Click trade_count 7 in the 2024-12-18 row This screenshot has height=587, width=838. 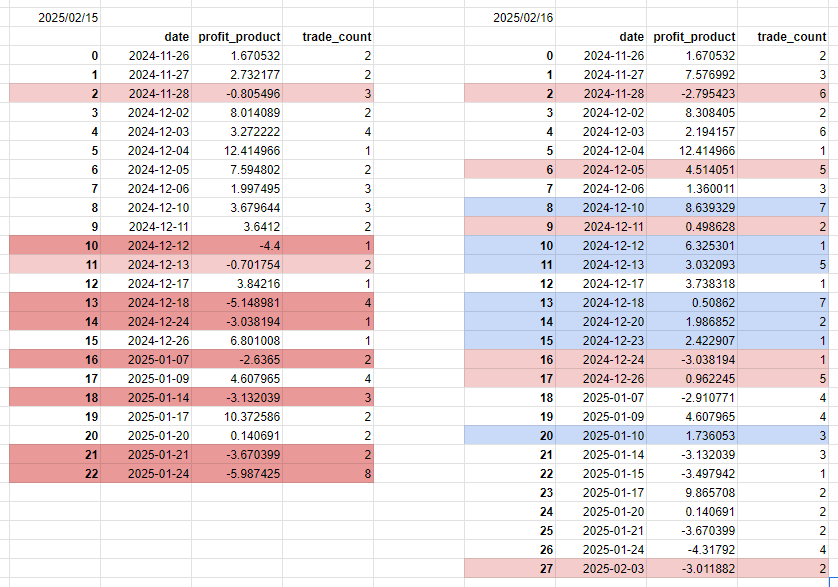pos(783,303)
